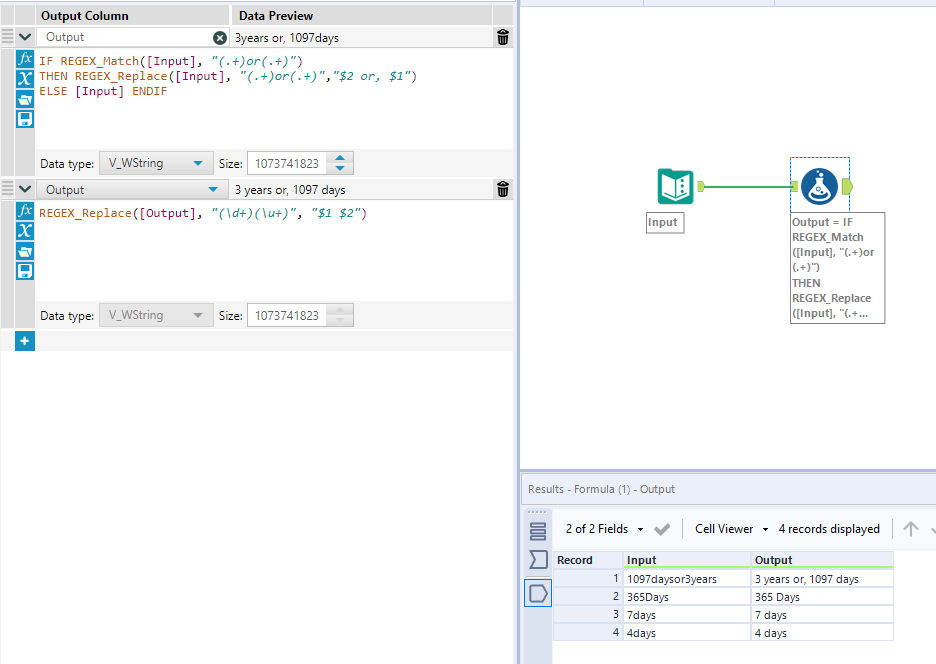Viewport: 936px width, 664px height.
Task: Delete the second expression using its trash icon
Action: (502, 188)
